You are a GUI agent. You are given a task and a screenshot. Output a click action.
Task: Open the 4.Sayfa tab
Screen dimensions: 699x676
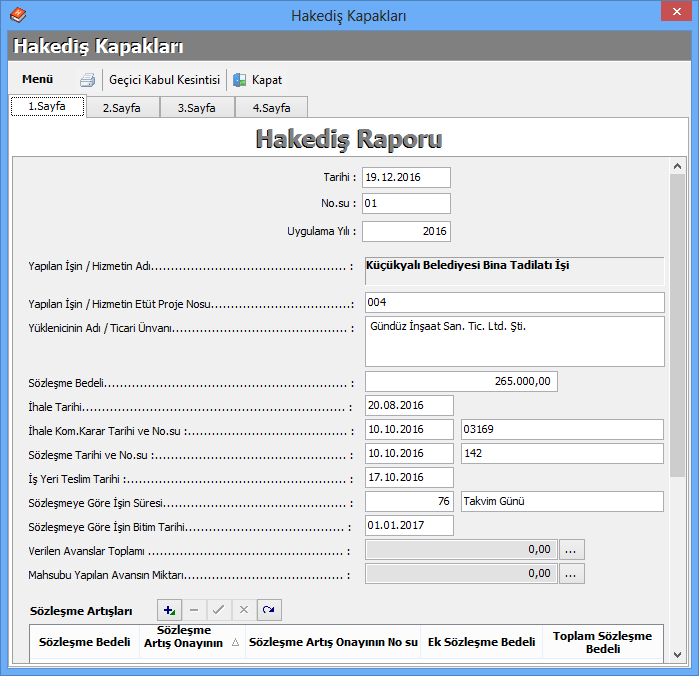(x=271, y=108)
